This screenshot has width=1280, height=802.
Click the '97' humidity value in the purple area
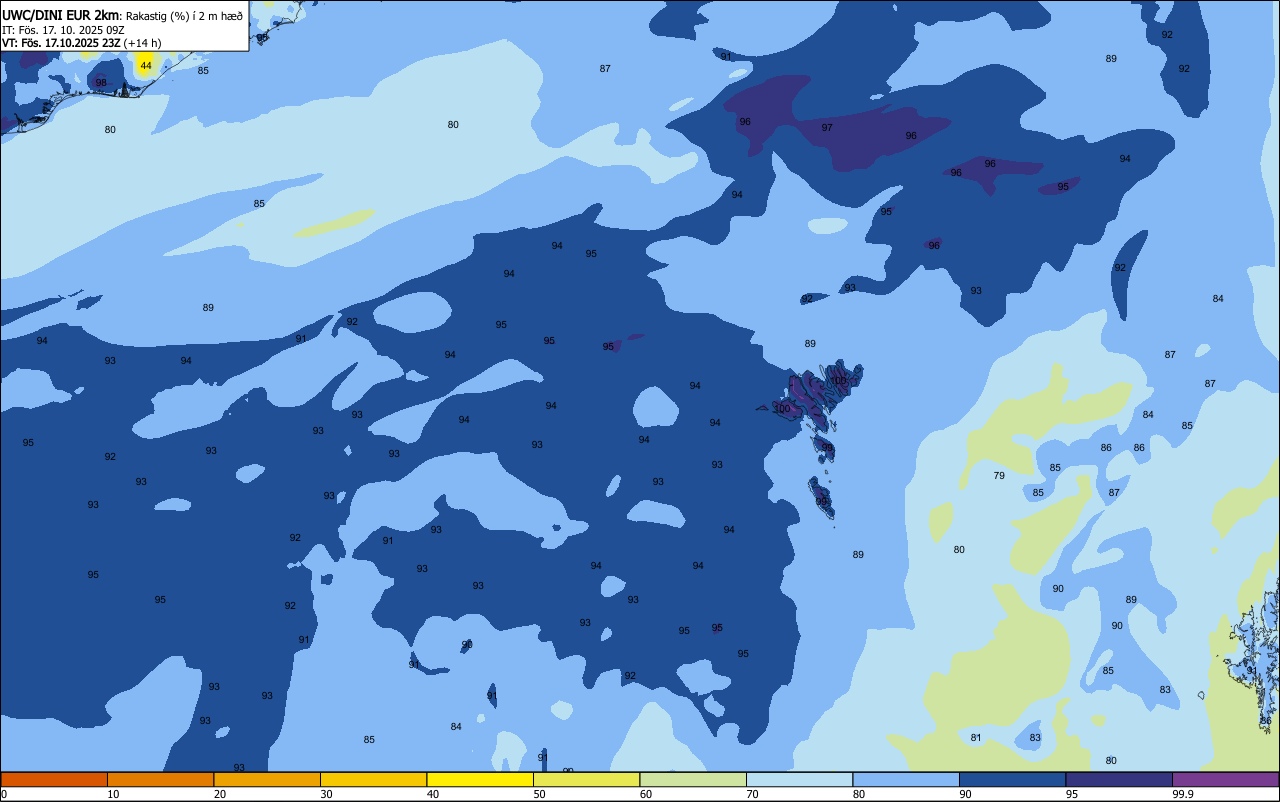pyautogui.click(x=827, y=128)
